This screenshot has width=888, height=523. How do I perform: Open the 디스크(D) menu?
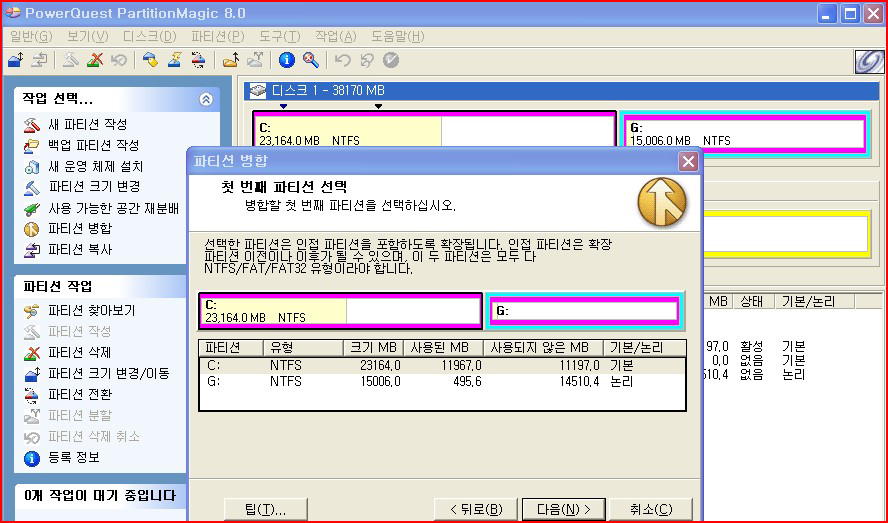point(150,37)
